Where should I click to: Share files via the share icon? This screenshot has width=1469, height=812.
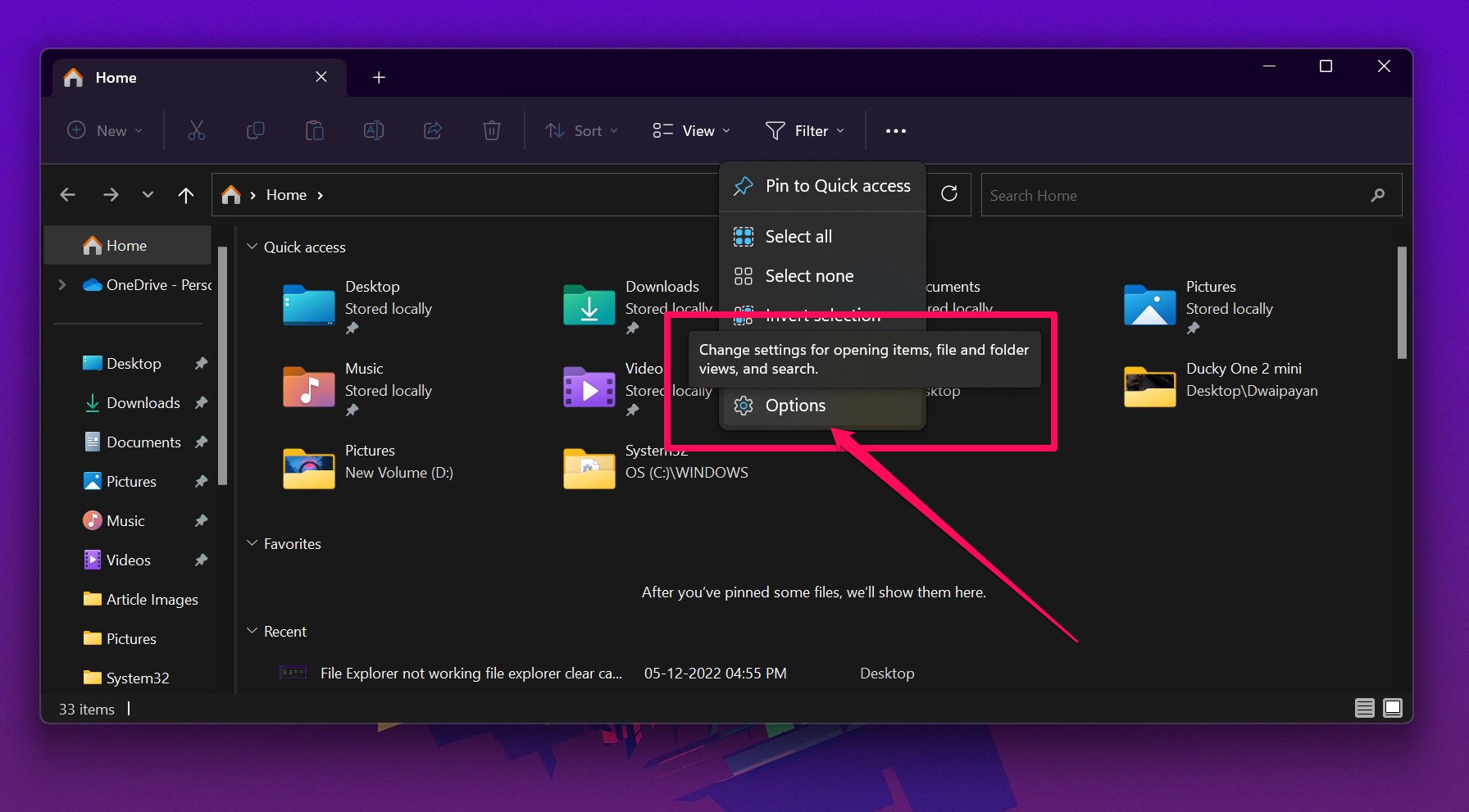point(432,130)
